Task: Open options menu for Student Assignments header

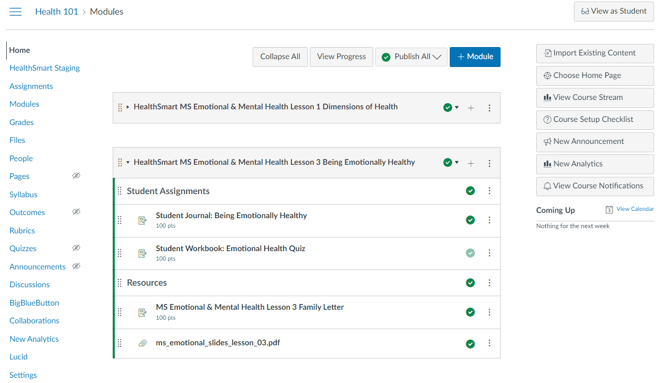Action: [489, 191]
